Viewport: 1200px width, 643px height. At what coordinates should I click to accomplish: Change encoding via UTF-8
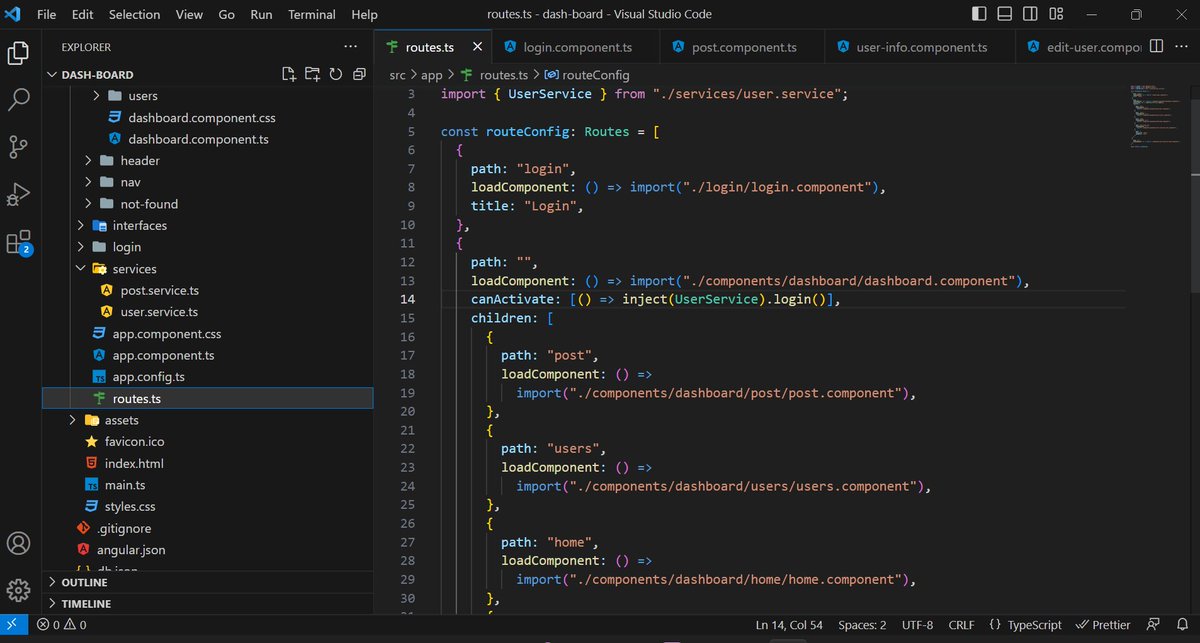coord(917,625)
